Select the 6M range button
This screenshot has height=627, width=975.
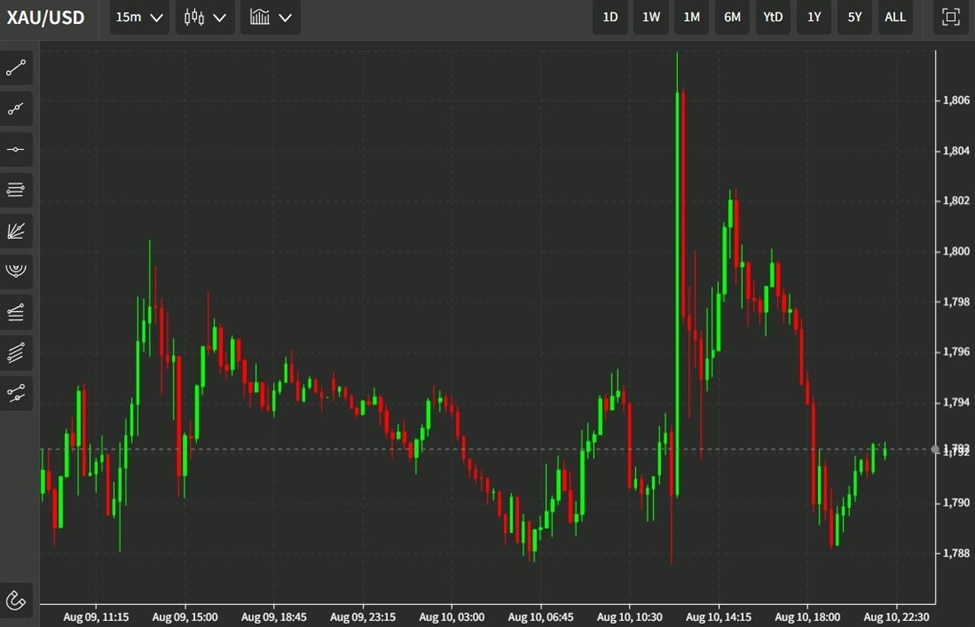(731, 17)
